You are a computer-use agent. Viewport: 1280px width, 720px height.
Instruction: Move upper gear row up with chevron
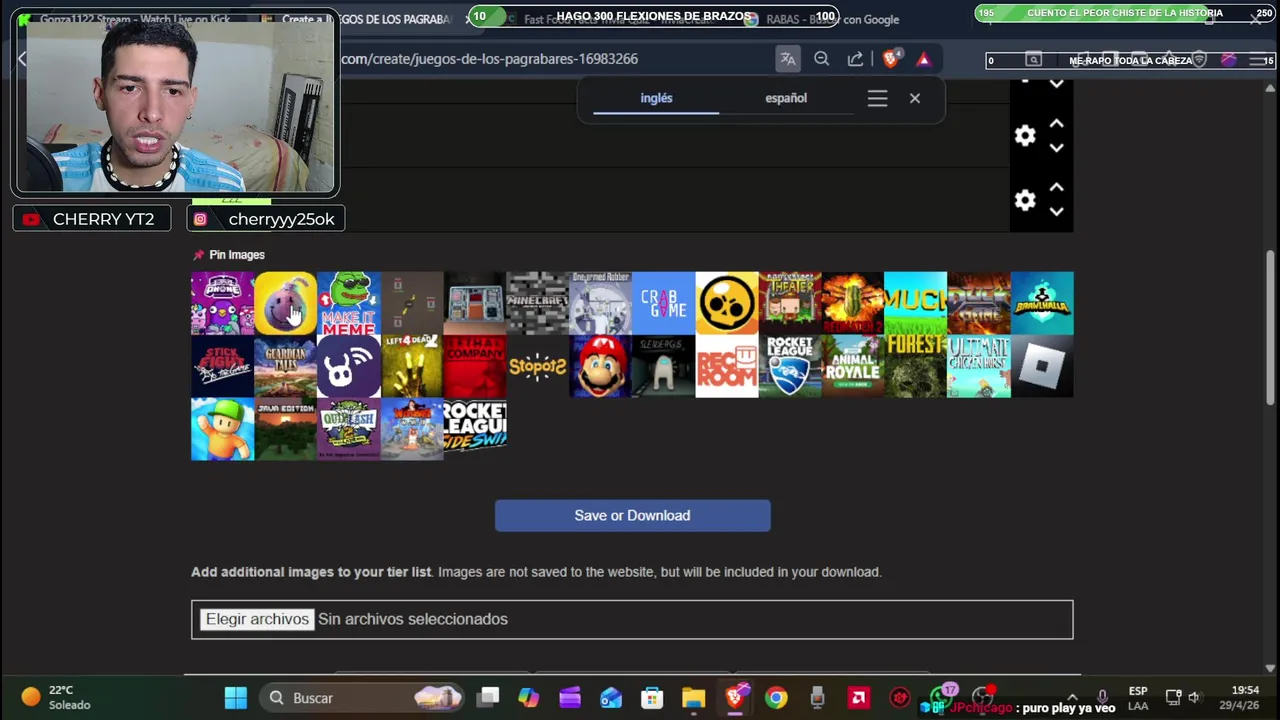tap(1056, 124)
